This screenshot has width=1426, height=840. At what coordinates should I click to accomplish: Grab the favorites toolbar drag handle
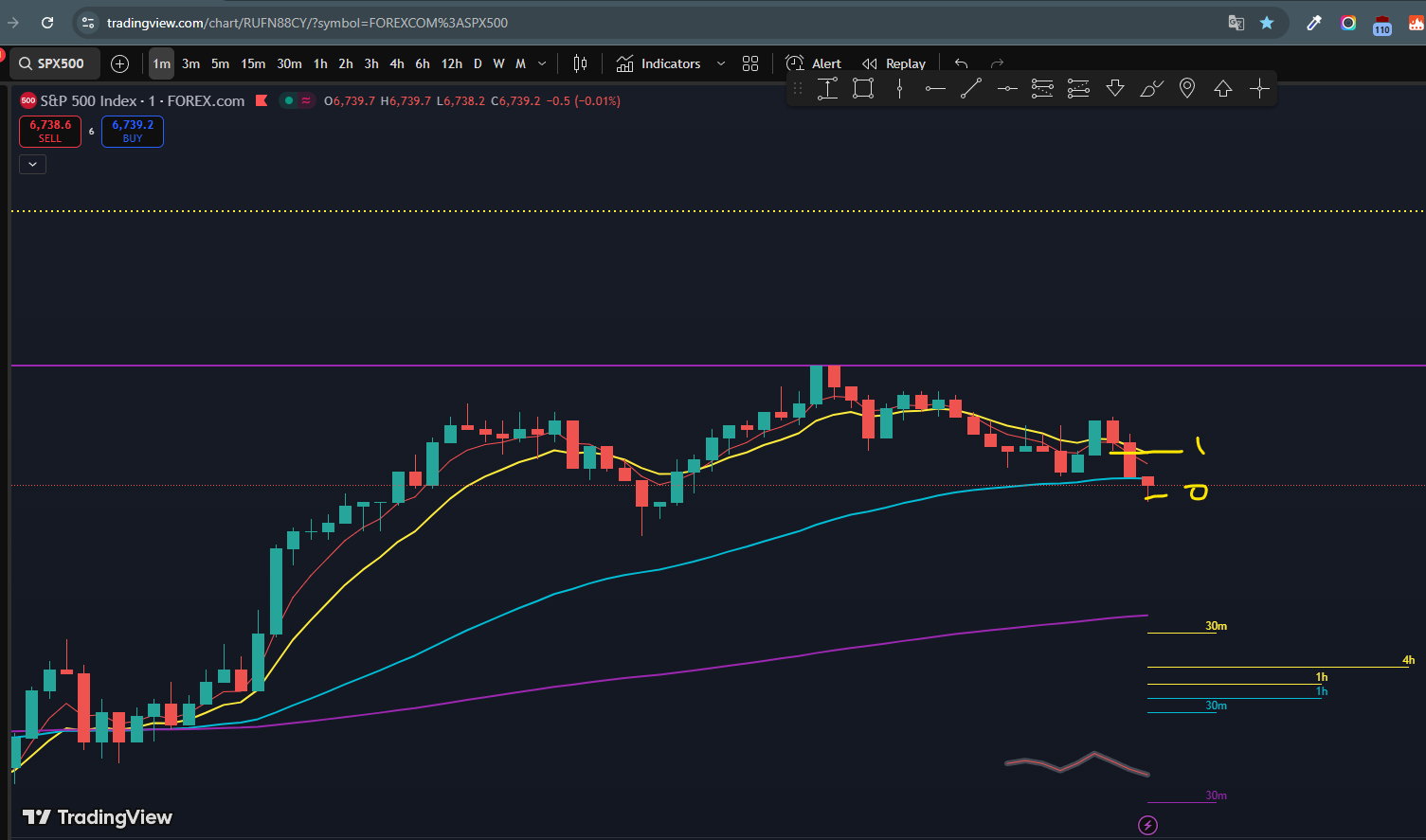[798, 88]
